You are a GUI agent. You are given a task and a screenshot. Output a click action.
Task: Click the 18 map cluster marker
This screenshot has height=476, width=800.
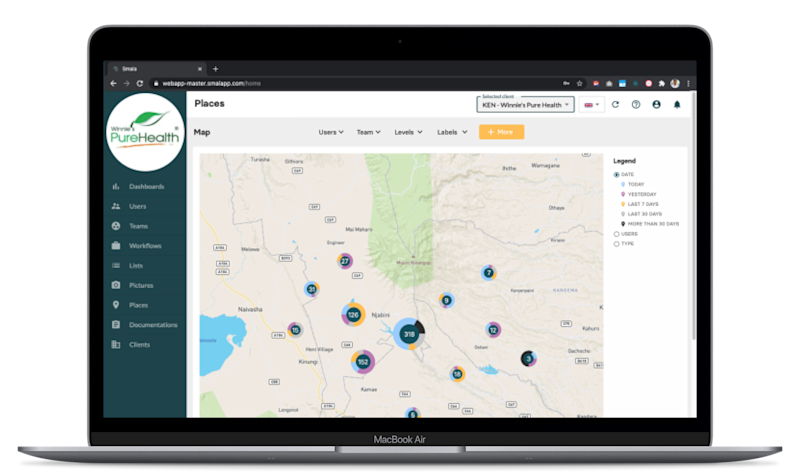(x=457, y=374)
